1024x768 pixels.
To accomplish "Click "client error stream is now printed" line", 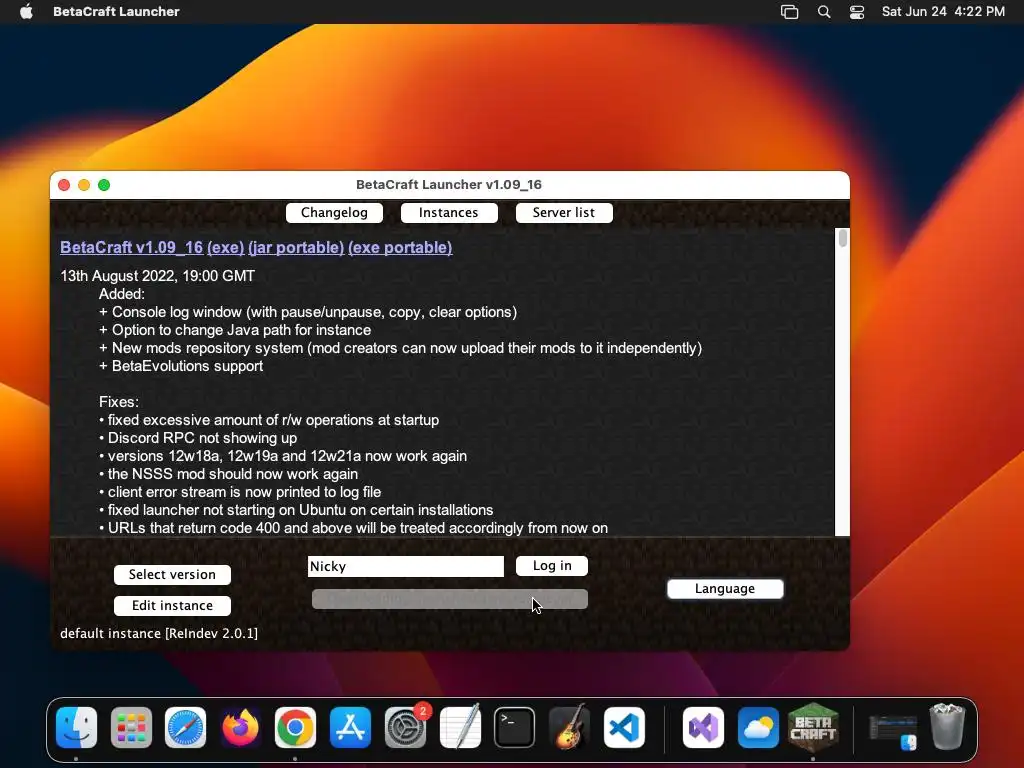I will 240,492.
